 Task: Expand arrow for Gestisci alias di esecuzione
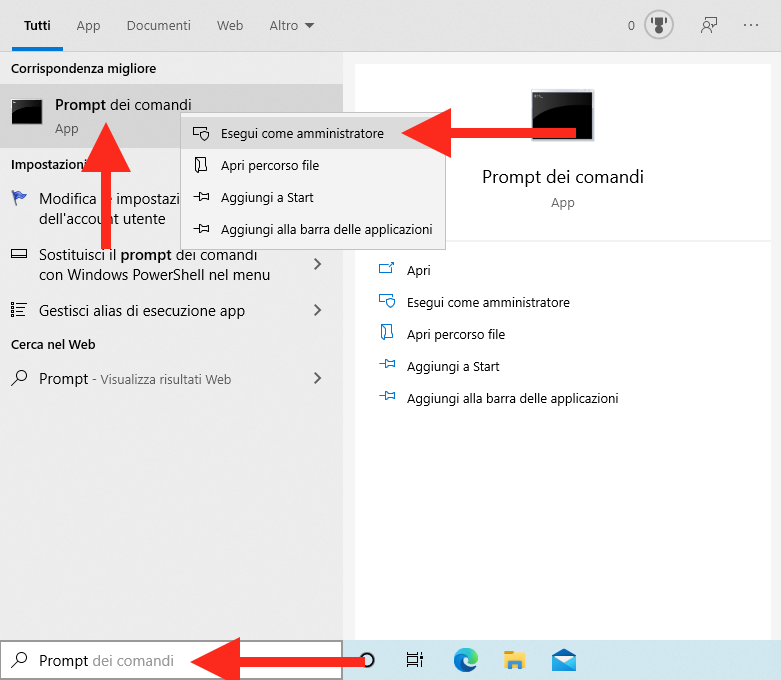pos(317,310)
